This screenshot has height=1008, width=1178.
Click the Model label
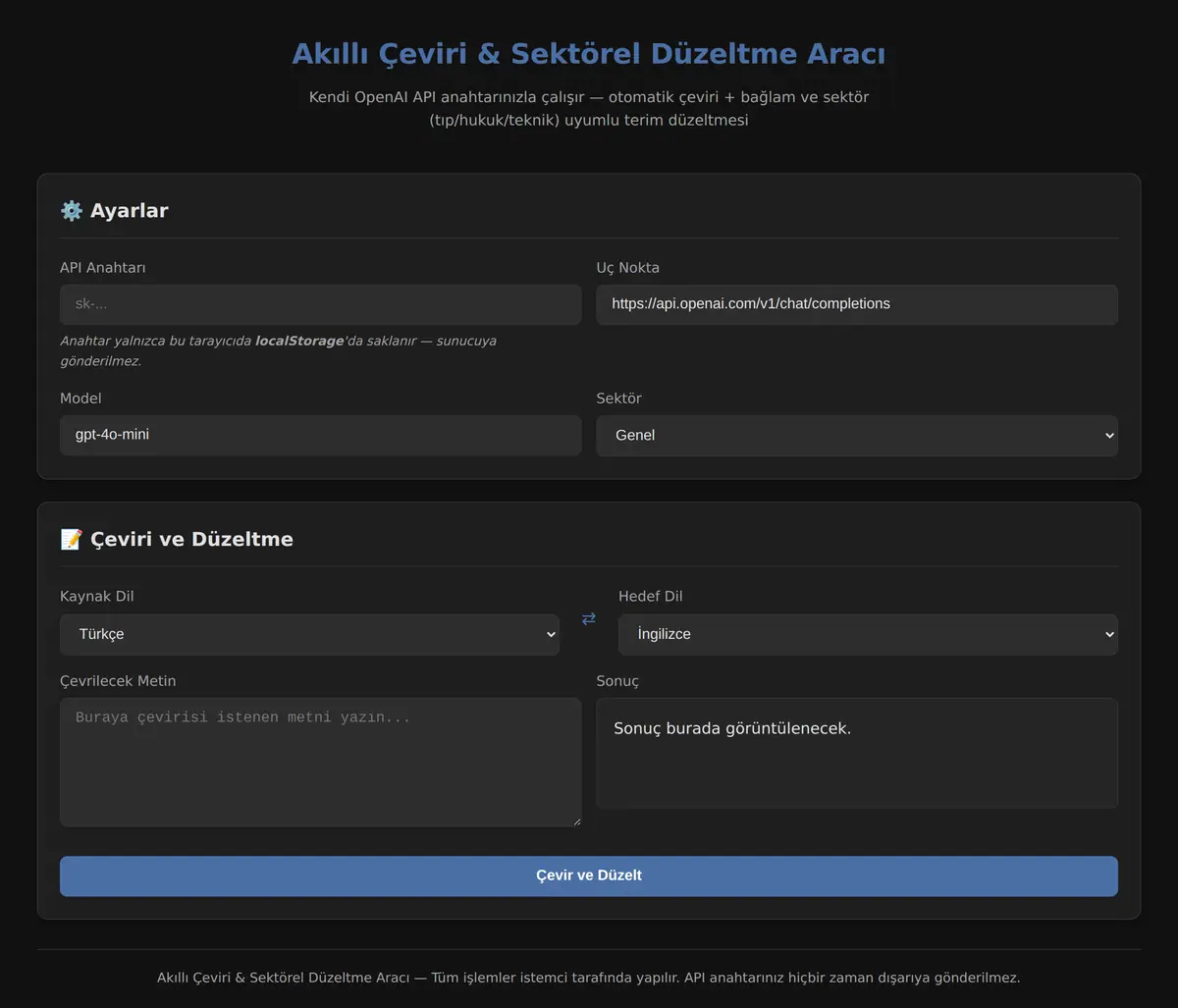(80, 398)
